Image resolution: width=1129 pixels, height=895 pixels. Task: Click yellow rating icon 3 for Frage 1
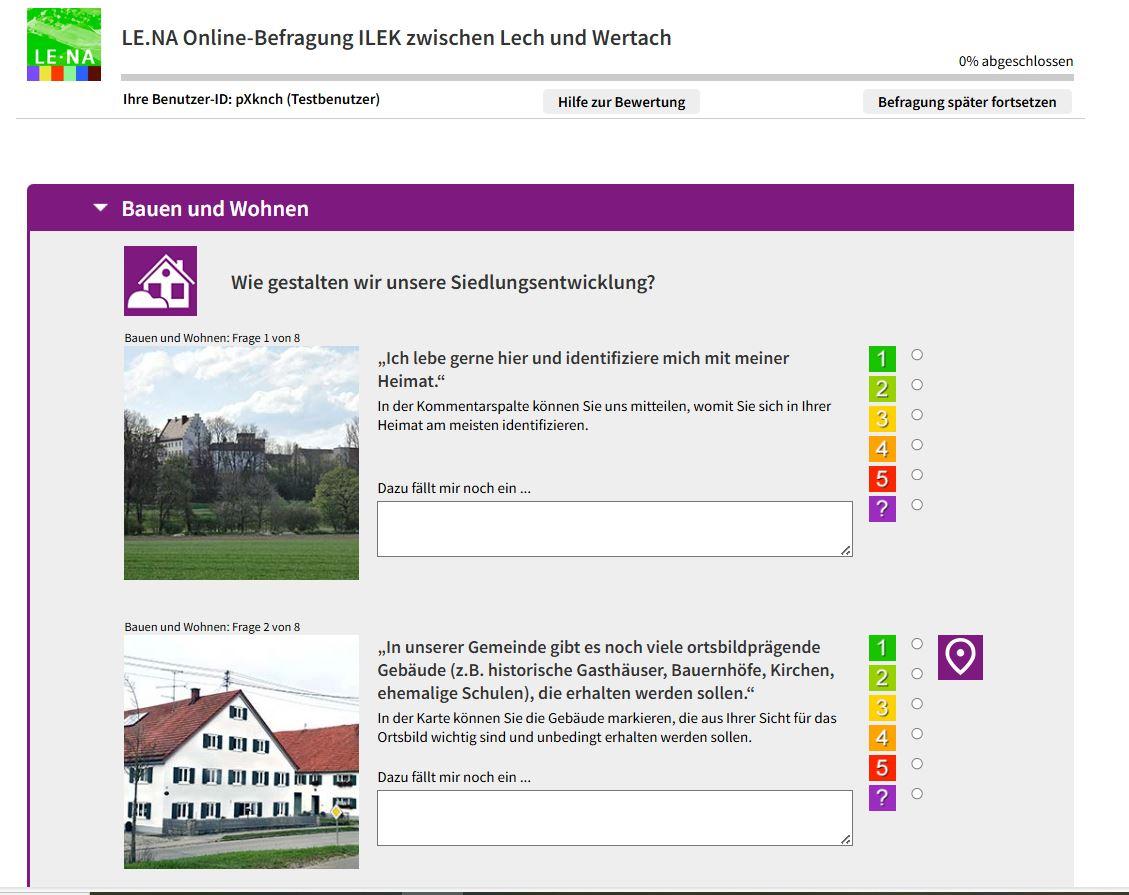click(x=882, y=418)
